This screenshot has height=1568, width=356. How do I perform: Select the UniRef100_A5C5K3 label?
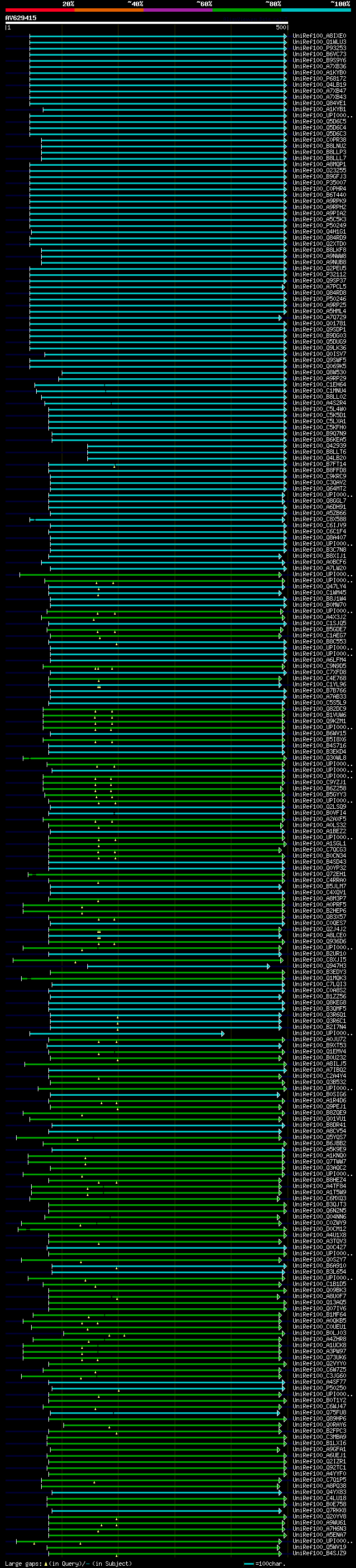point(319,220)
